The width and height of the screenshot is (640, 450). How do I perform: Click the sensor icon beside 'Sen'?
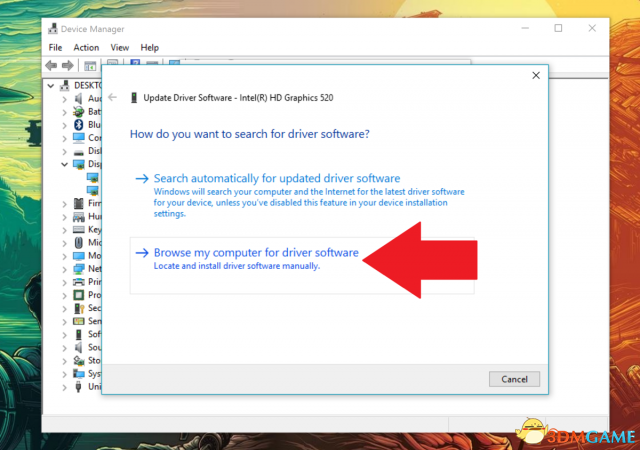click(78, 321)
